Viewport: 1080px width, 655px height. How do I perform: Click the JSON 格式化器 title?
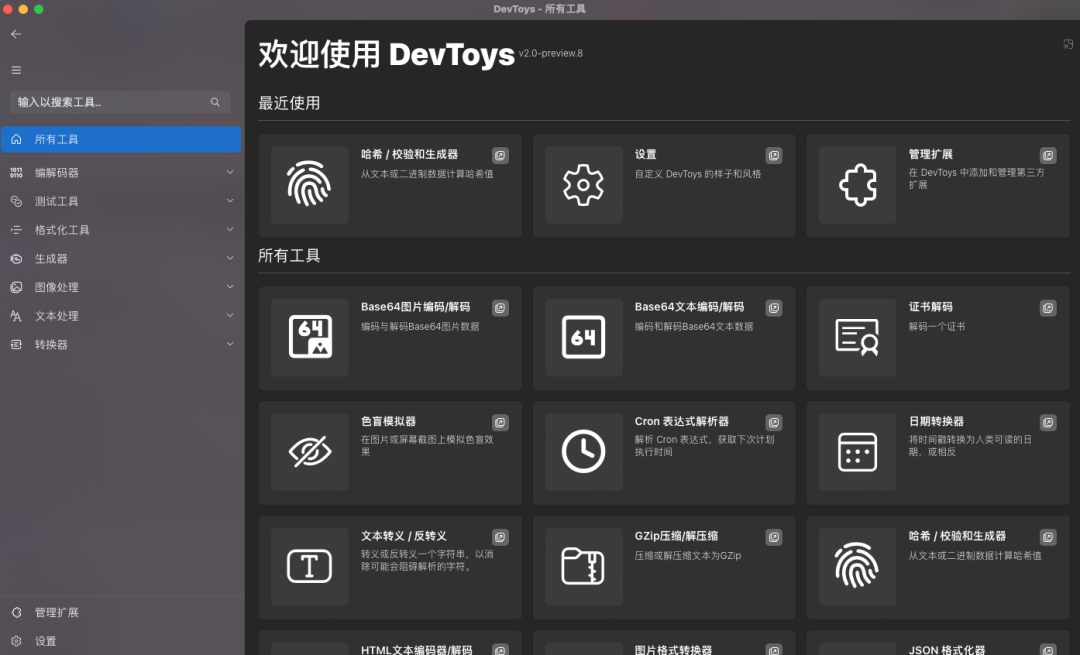click(947, 649)
